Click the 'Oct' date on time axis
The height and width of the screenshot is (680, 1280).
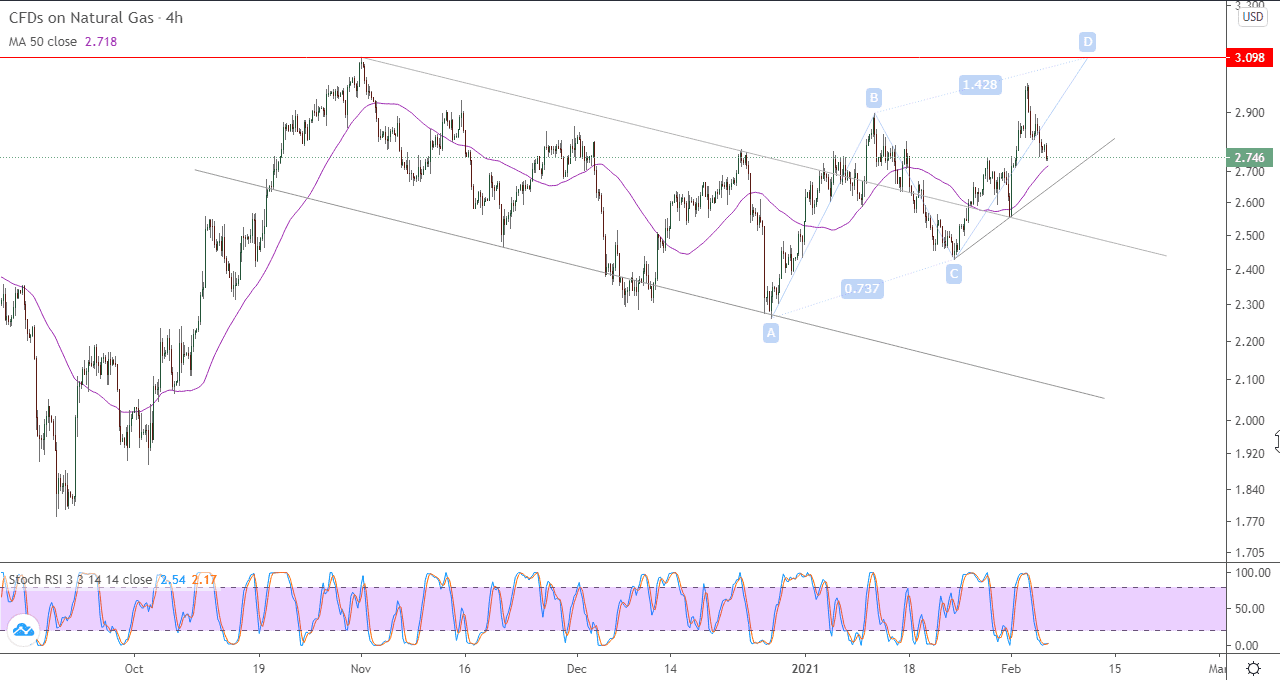click(x=134, y=668)
